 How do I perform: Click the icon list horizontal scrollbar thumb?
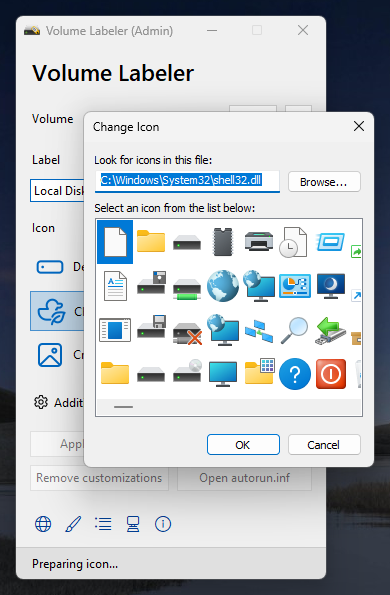coord(123,407)
